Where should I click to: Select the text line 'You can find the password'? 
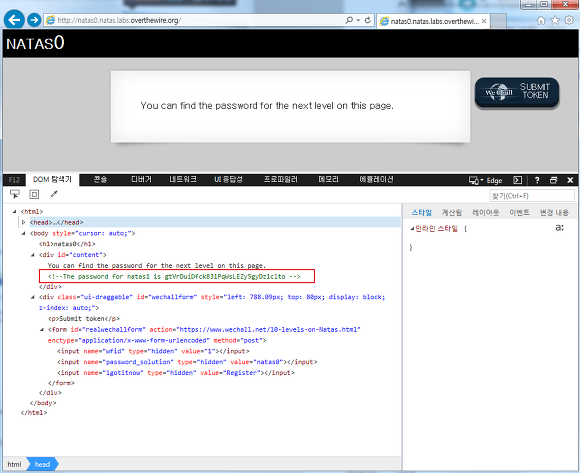157,266
